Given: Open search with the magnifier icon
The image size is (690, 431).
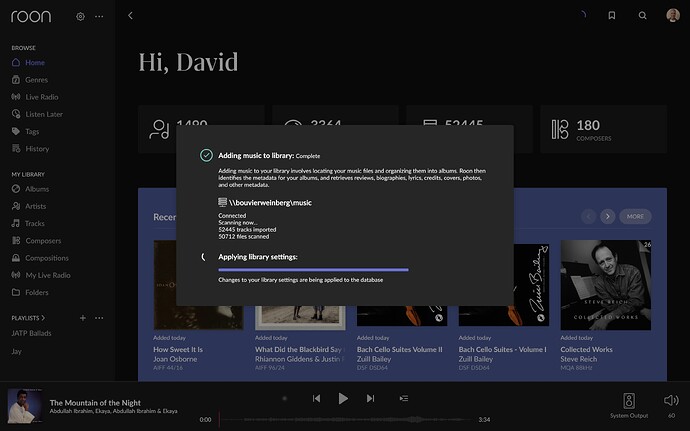Looking at the screenshot, I should (642, 15).
